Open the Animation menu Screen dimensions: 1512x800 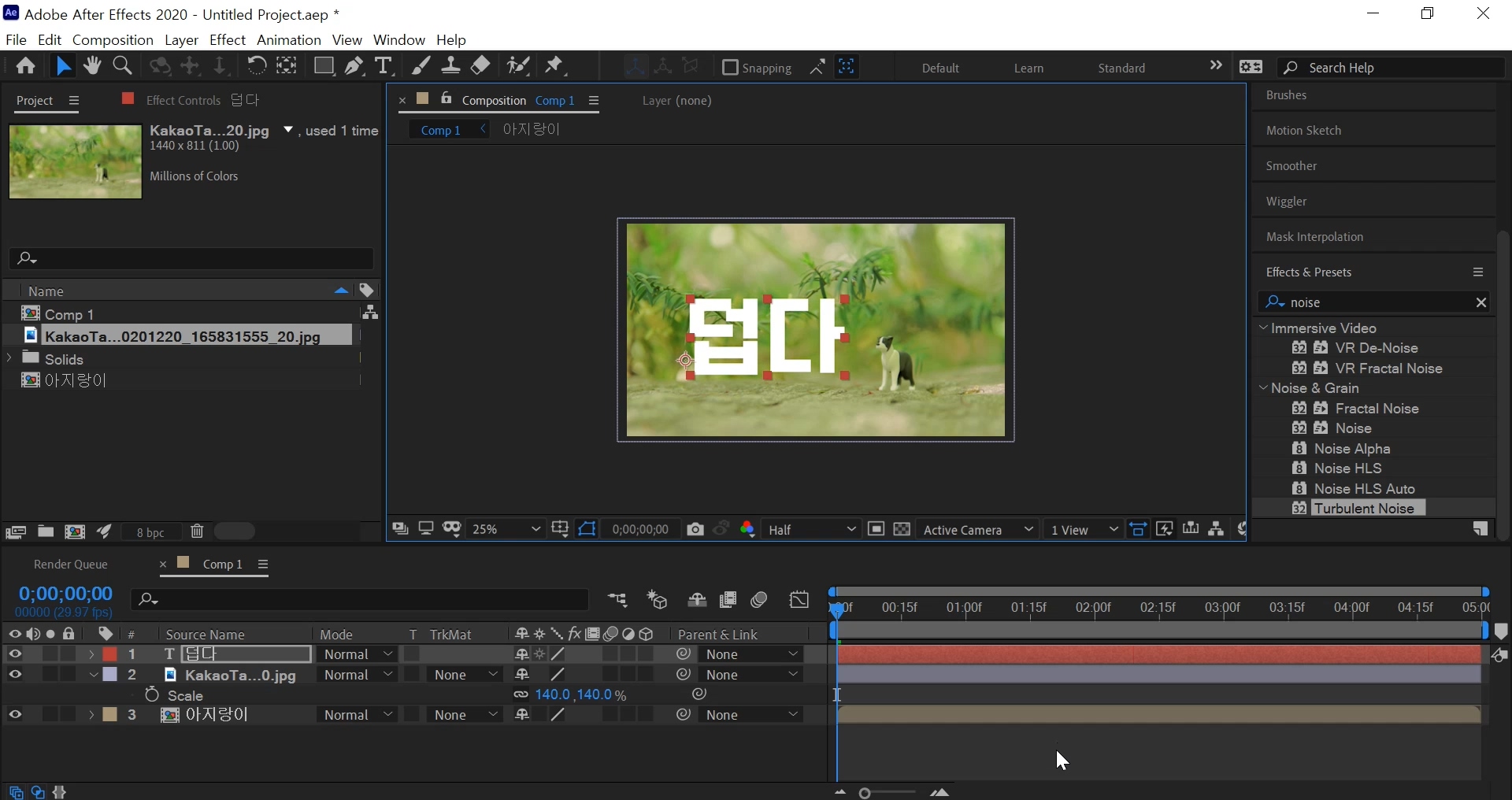(x=289, y=39)
